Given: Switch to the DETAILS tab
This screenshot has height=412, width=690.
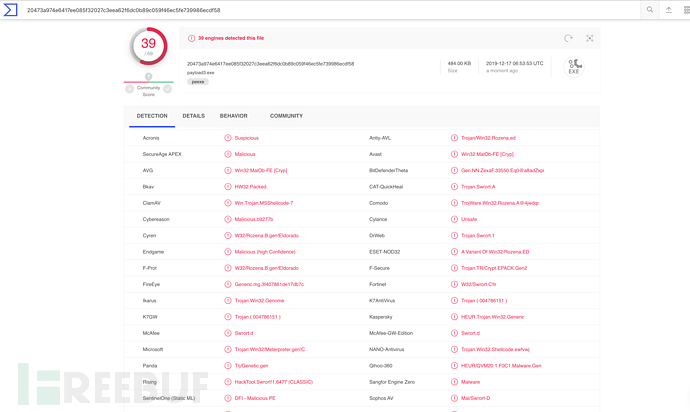Looking at the screenshot, I should 194,116.
